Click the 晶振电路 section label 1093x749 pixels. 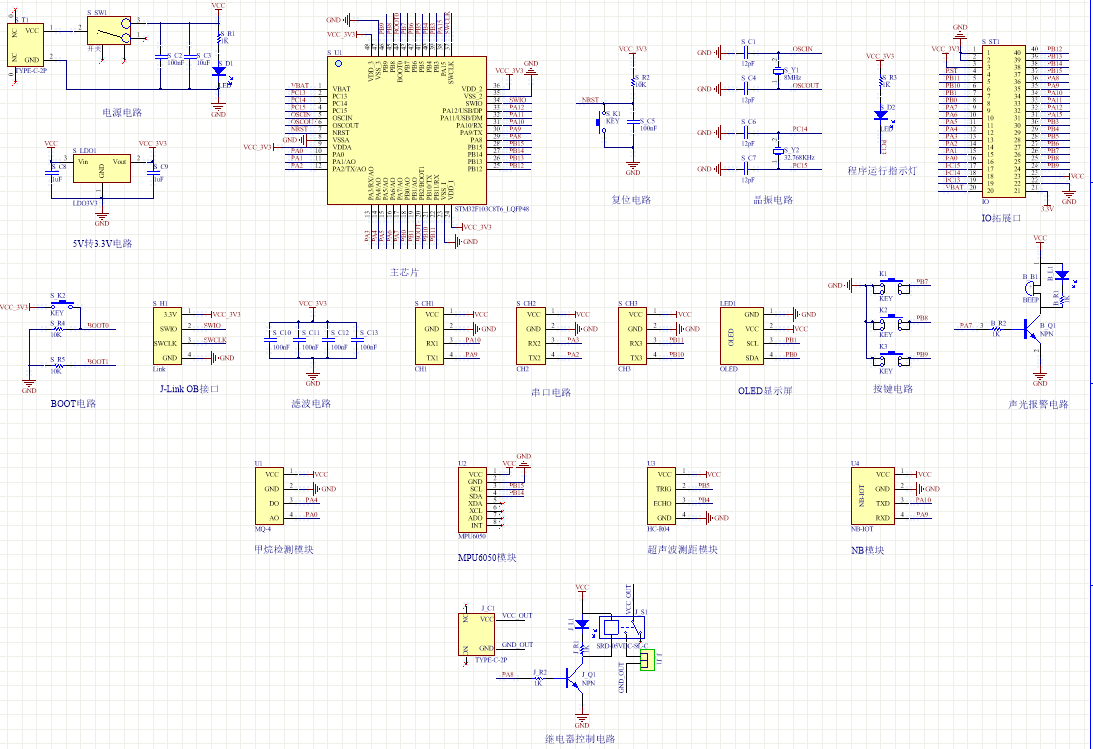click(774, 199)
